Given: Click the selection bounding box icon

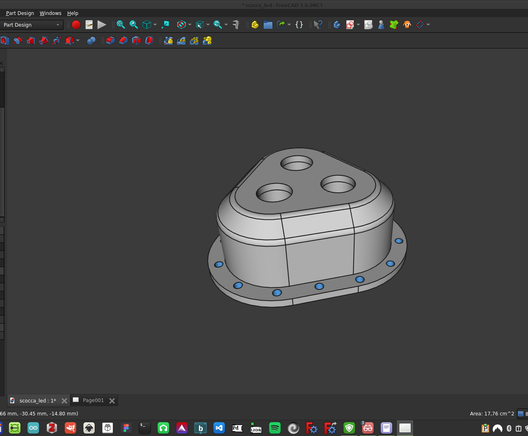Looking at the screenshot, I should 200,25.
